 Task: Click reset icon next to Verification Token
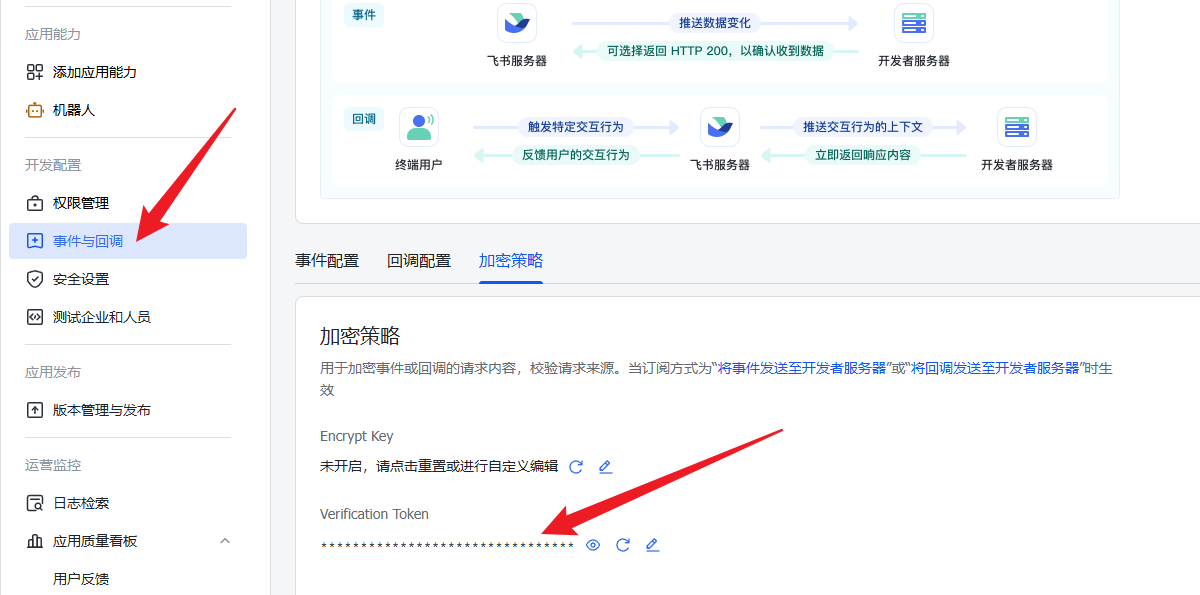click(x=623, y=545)
